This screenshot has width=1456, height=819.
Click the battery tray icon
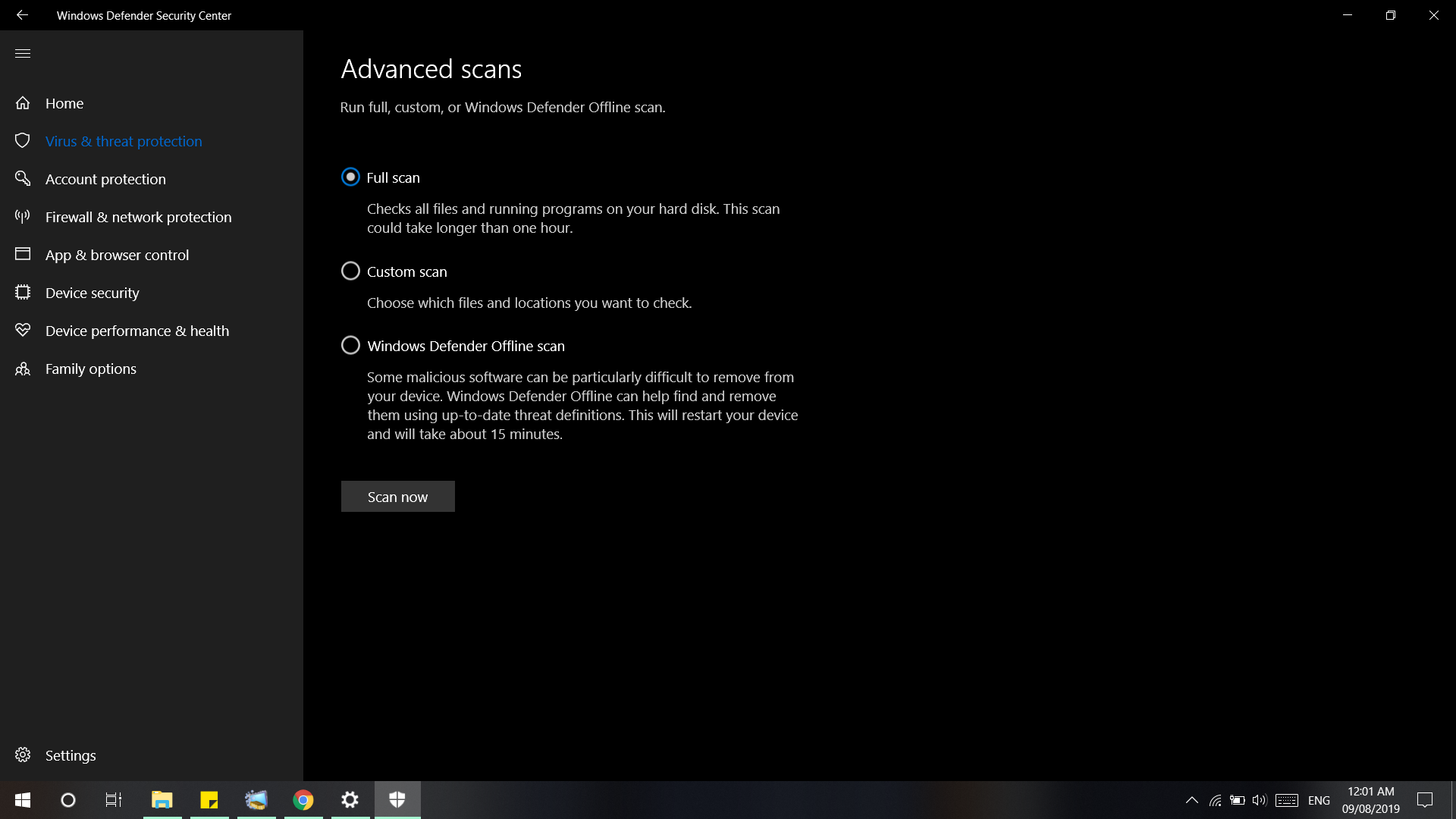(x=1238, y=800)
